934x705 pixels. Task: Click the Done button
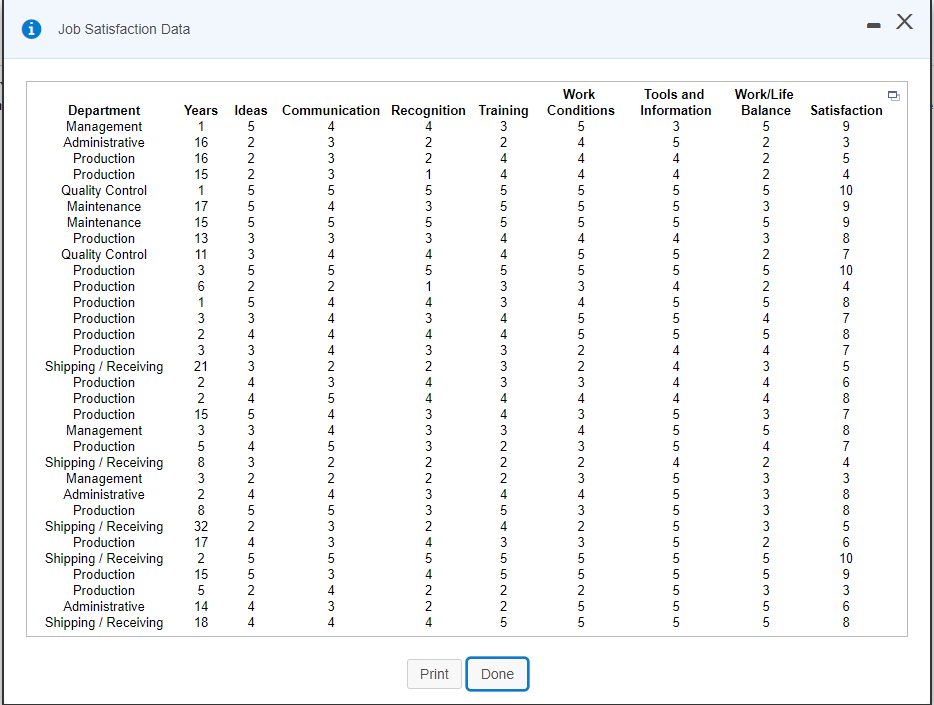click(x=497, y=674)
